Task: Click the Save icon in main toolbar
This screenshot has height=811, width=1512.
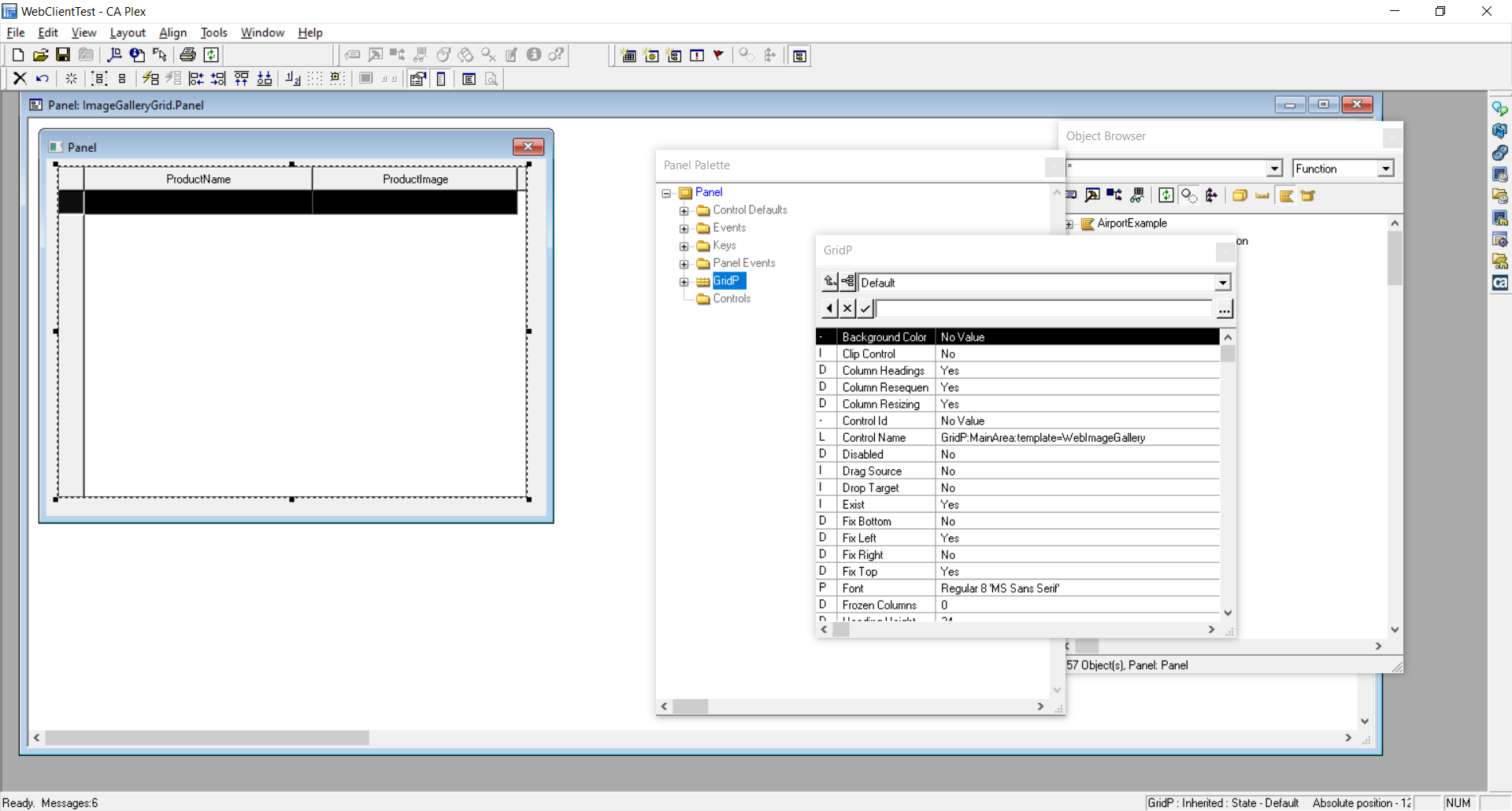Action: coord(63,54)
